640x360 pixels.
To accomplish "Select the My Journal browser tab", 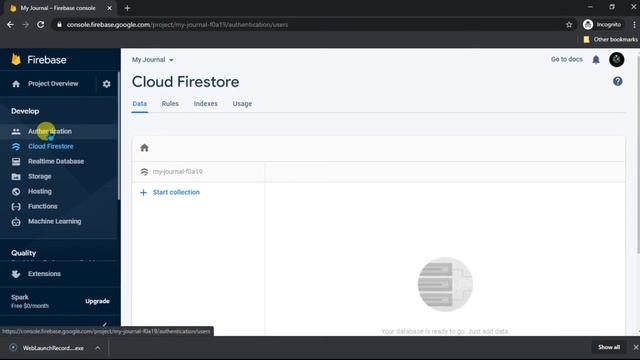I will pyautogui.click(x=58, y=8).
